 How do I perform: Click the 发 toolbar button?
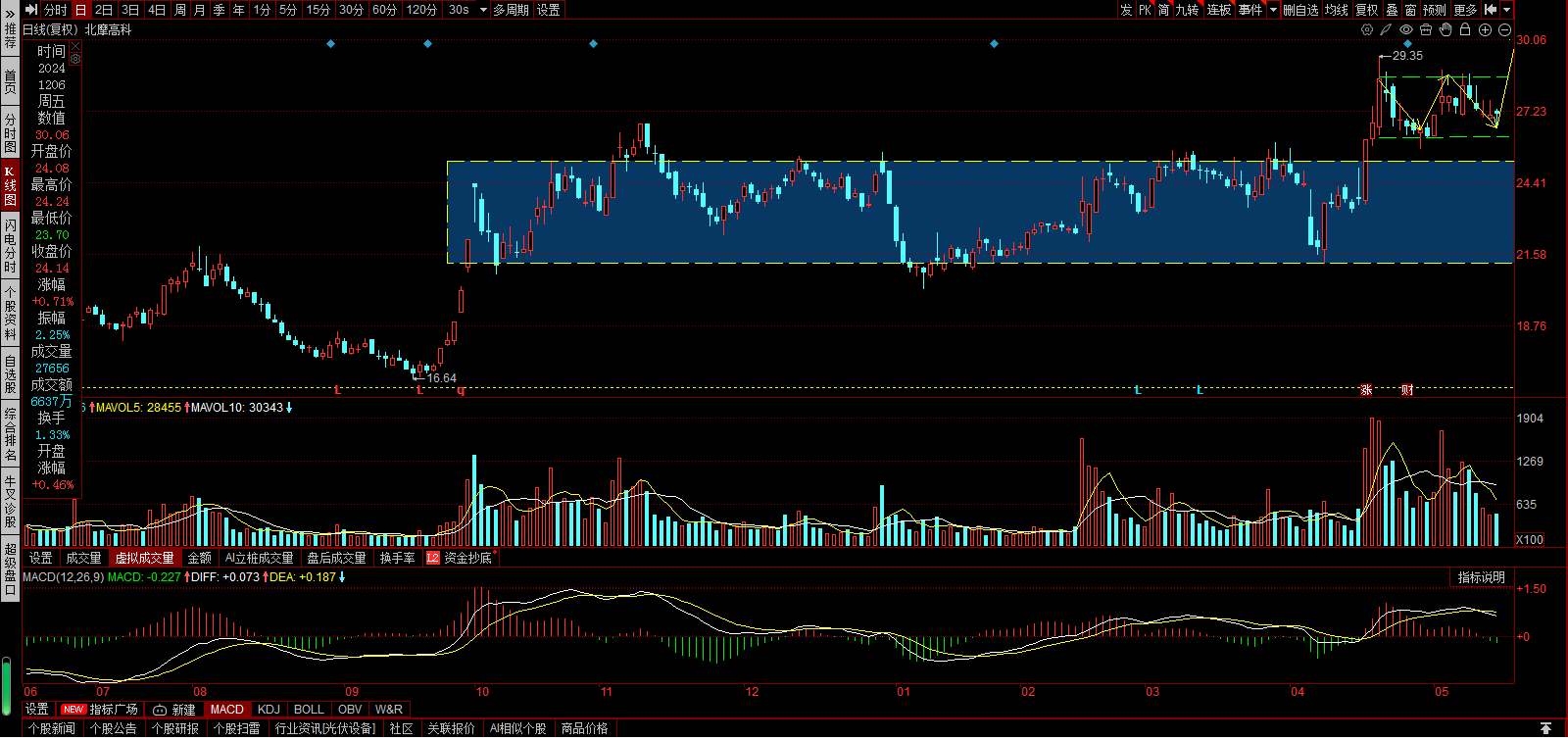pos(1126,9)
